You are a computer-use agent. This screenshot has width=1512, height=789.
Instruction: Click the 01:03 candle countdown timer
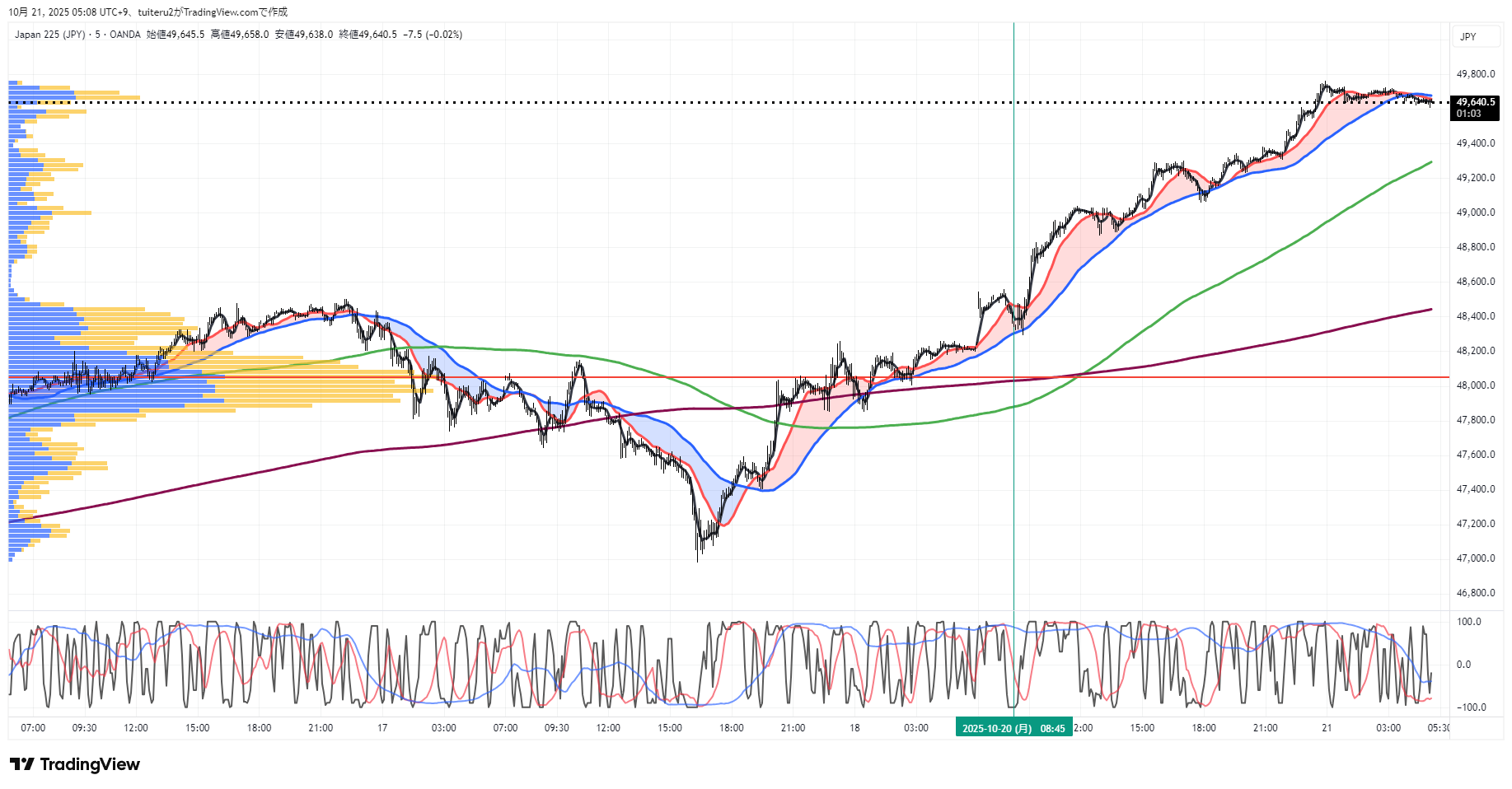coord(1468,114)
